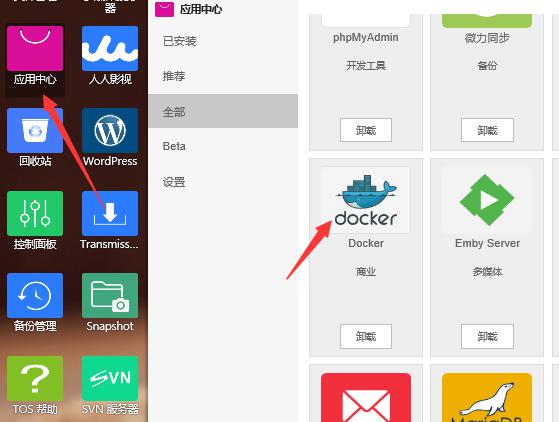Uninstall Emby Server via 卸载 button
559x422 pixels.
(x=487, y=336)
